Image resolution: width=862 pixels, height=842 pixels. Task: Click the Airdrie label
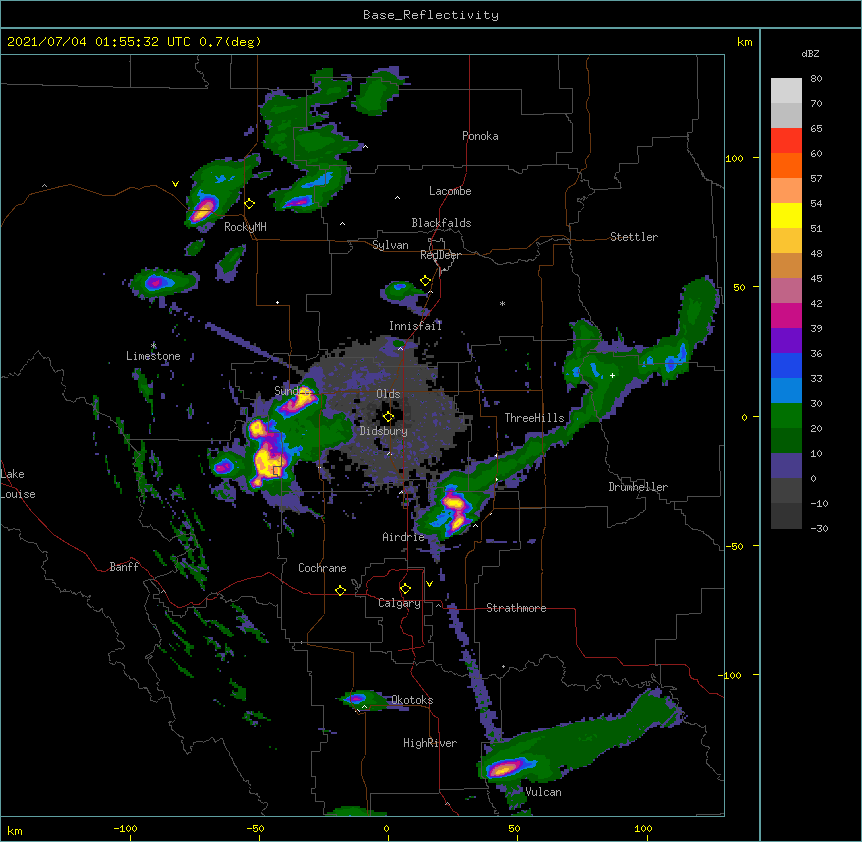(x=404, y=537)
